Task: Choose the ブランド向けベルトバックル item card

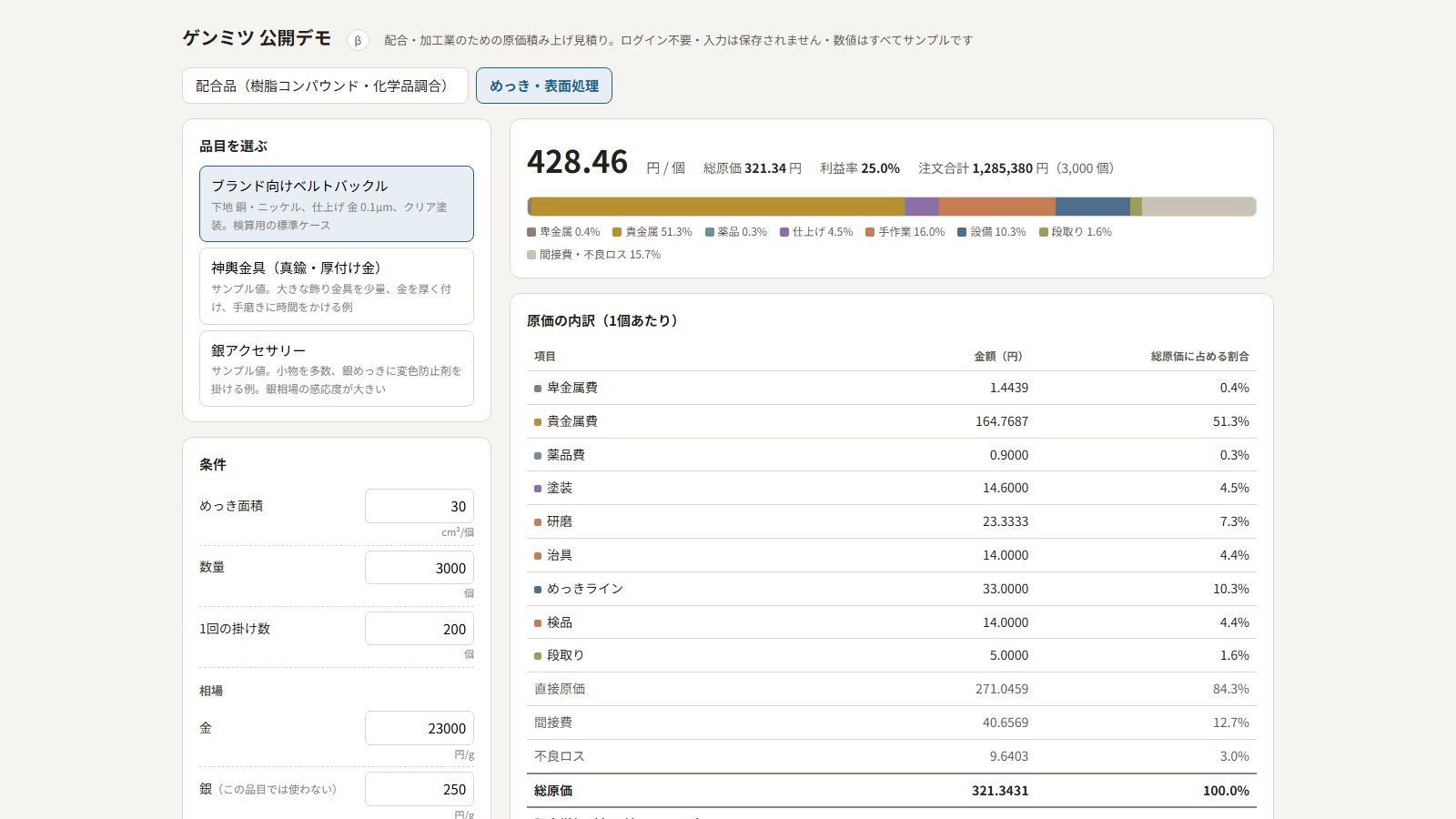Action: pyautogui.click(x=337, y=204)
